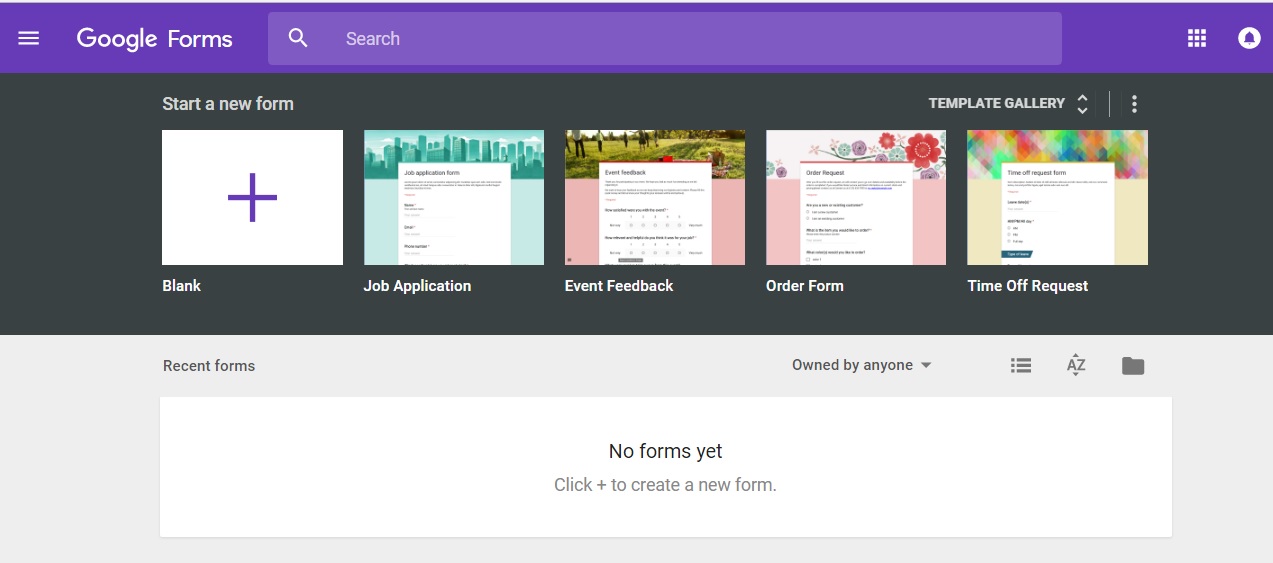The height and width of the screenshot is (563, 1273).
Task: Click the search magnifier icon
Action: coord(298,38)
